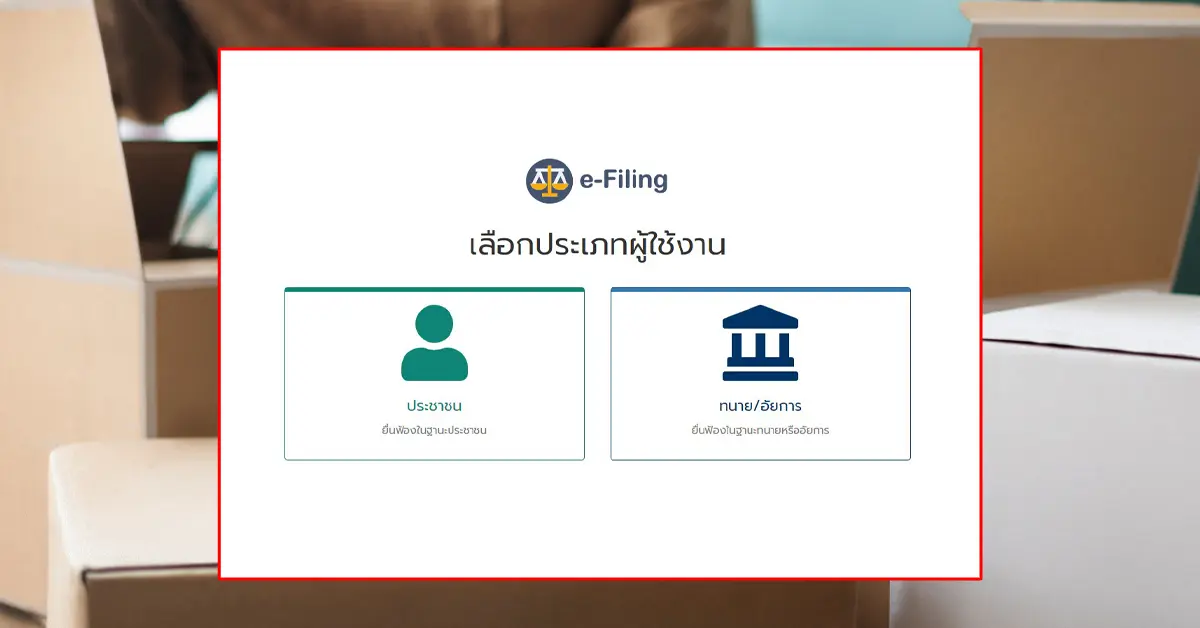Click the head of the citizen person icon

(x=434, y=324)
